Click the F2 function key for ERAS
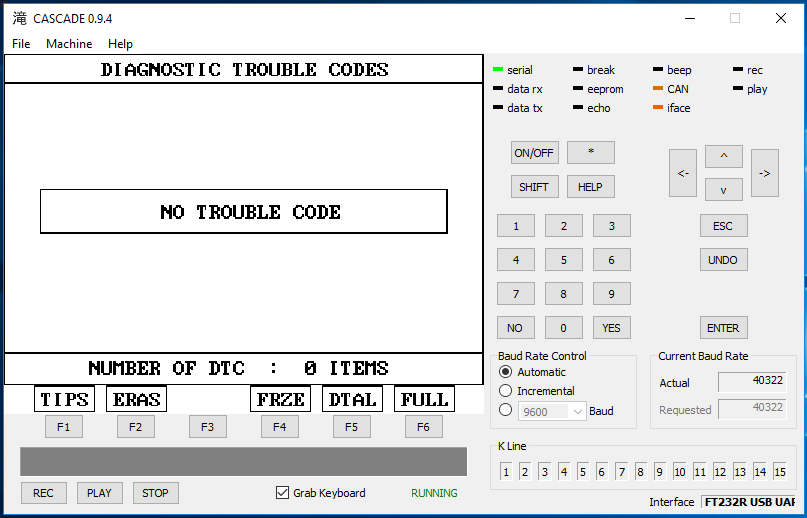 (x=135, y=427)
